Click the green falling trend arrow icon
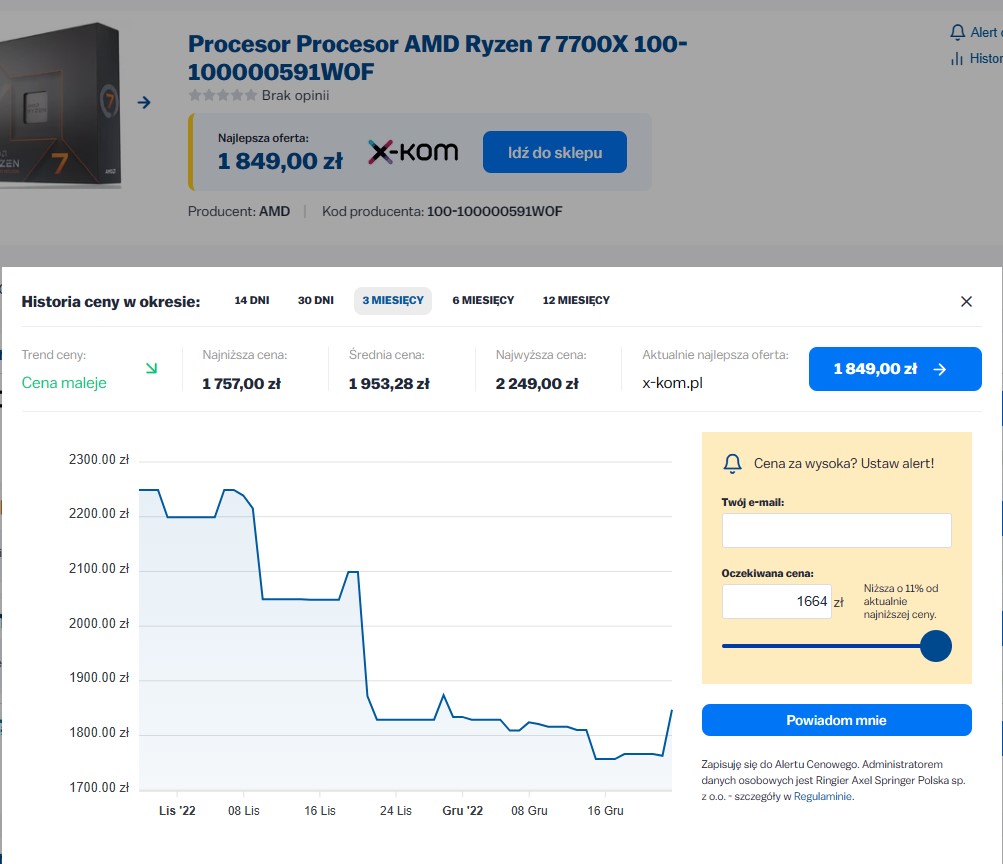 click(x=152, y=368)
